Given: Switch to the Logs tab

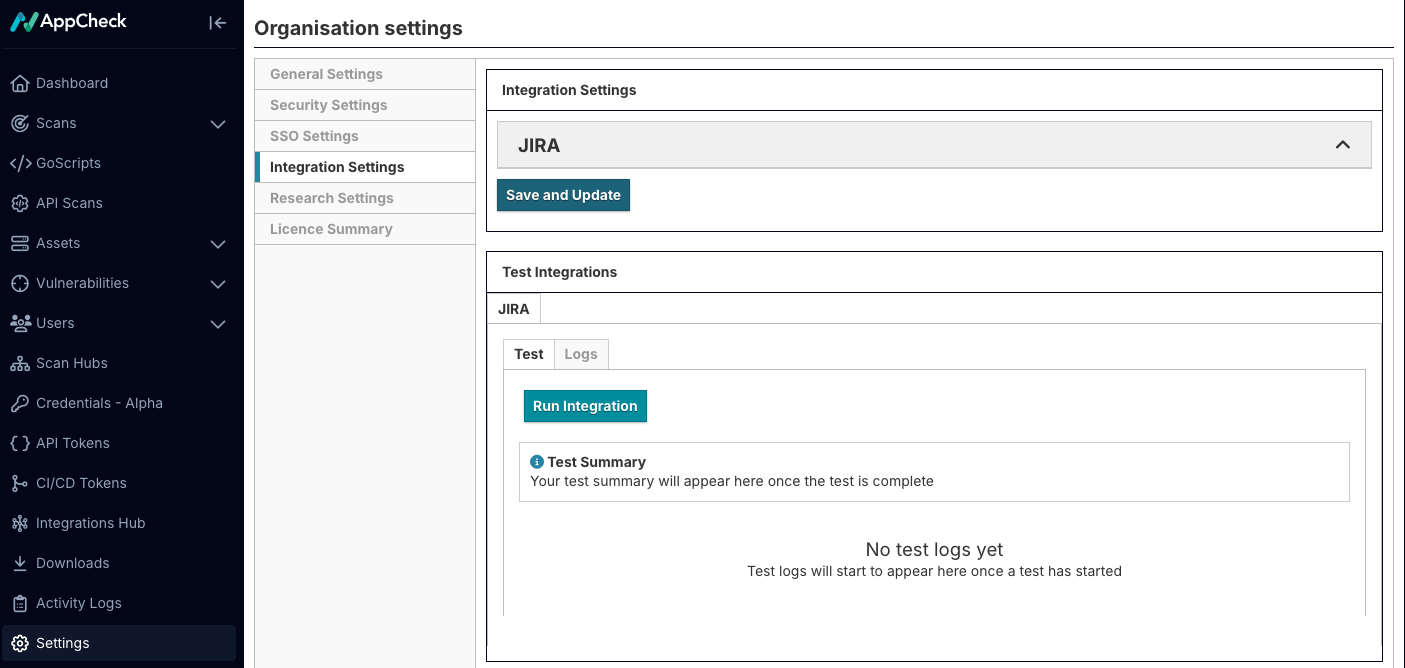Looking at the screenshot, I should (x=581, y=354).
